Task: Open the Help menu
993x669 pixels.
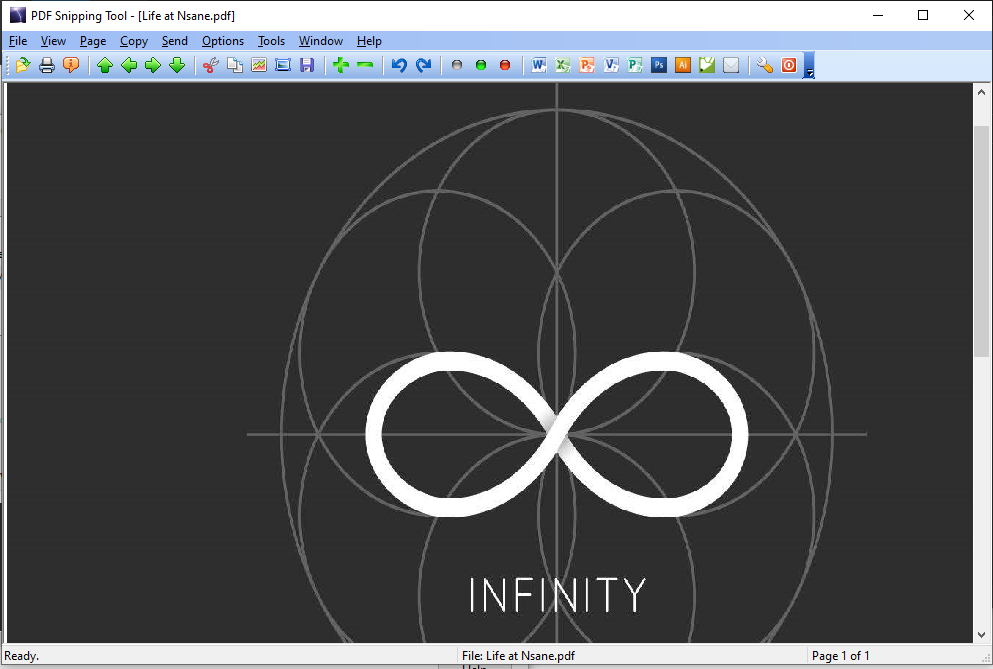Action: pos(369,41)
